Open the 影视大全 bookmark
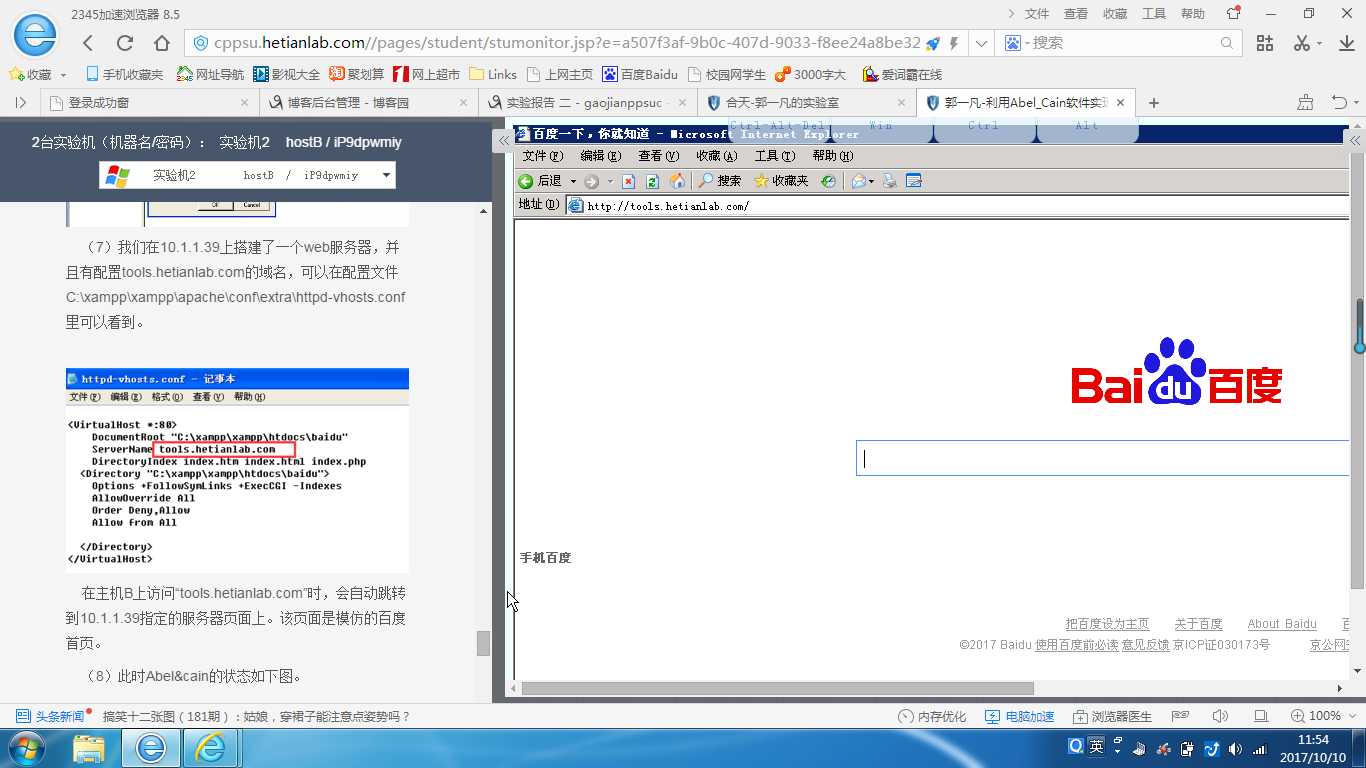Viewport: 1366px width, 768px height. pyautogui.click(x=286, y=74)
